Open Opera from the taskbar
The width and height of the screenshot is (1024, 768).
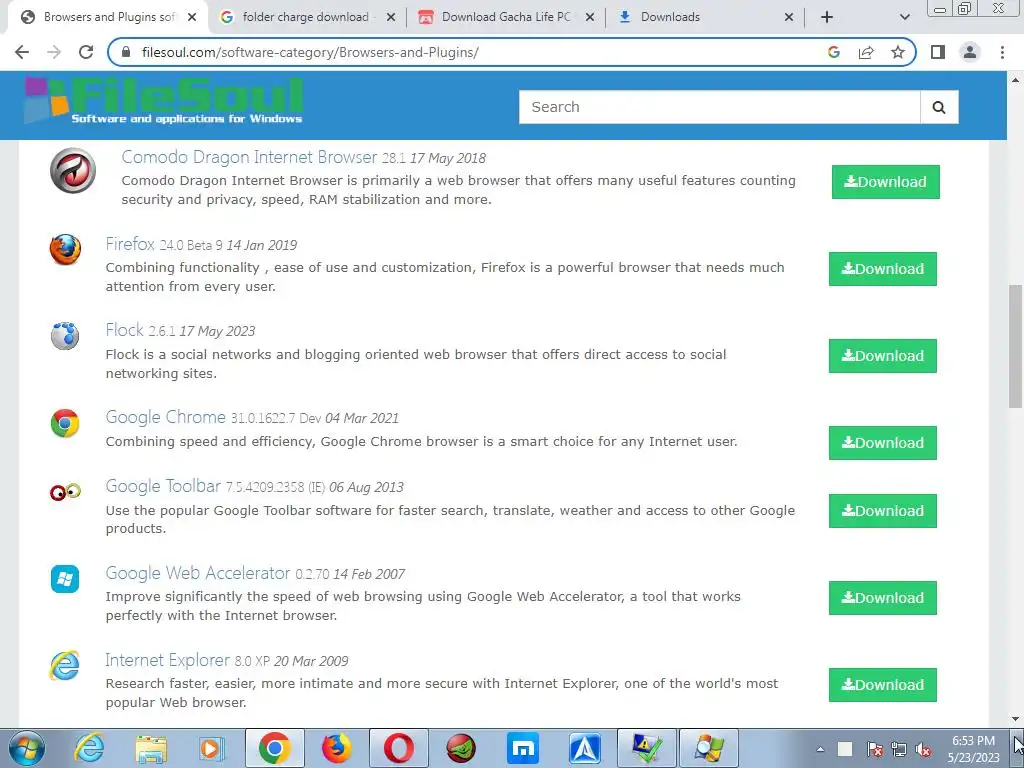(x=398, y=748)
